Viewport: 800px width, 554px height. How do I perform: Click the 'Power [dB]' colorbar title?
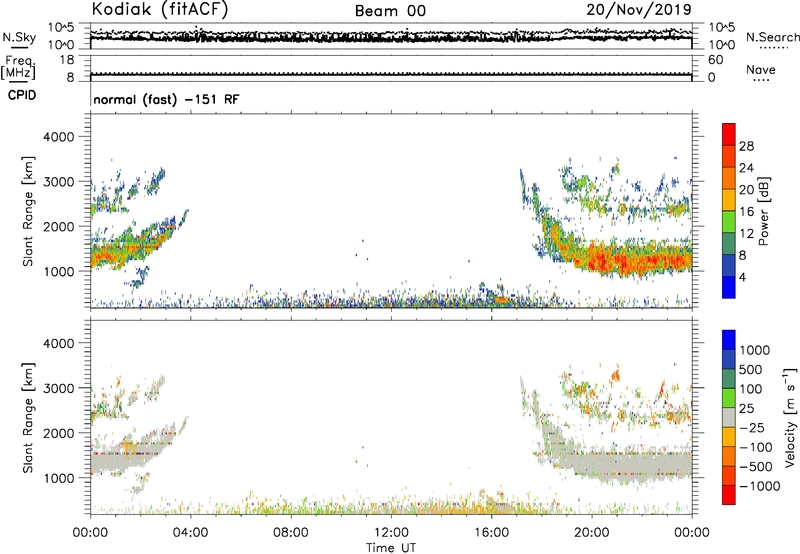[x=763, y=211]
